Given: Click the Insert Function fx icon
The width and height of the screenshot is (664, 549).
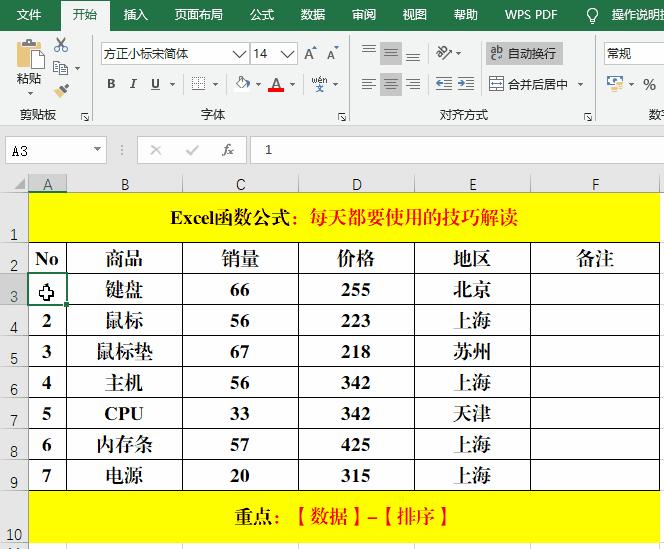Looking at the screenshot, I should (x=228, y=150).
